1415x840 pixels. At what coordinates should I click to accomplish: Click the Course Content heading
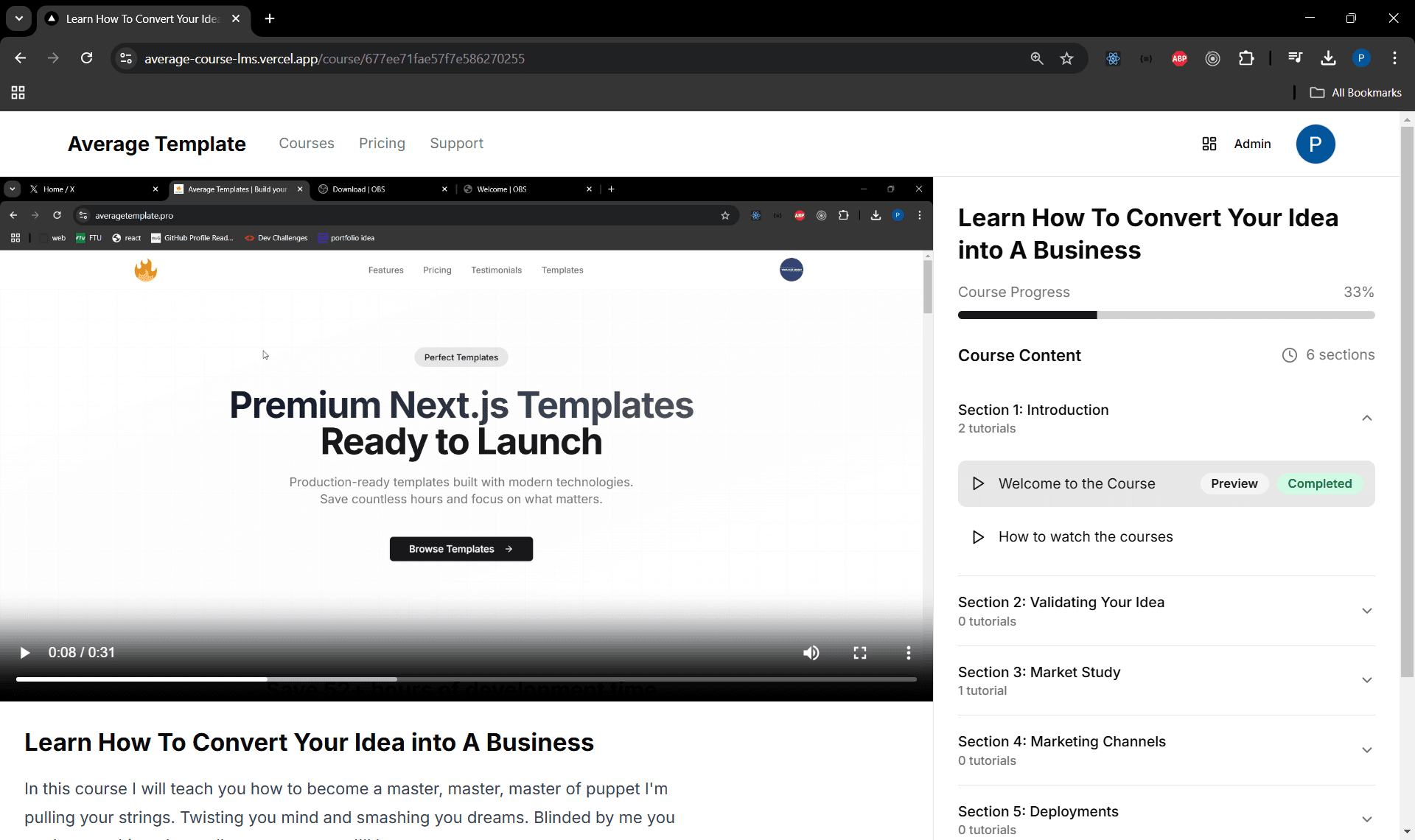tap(1019, 355)
